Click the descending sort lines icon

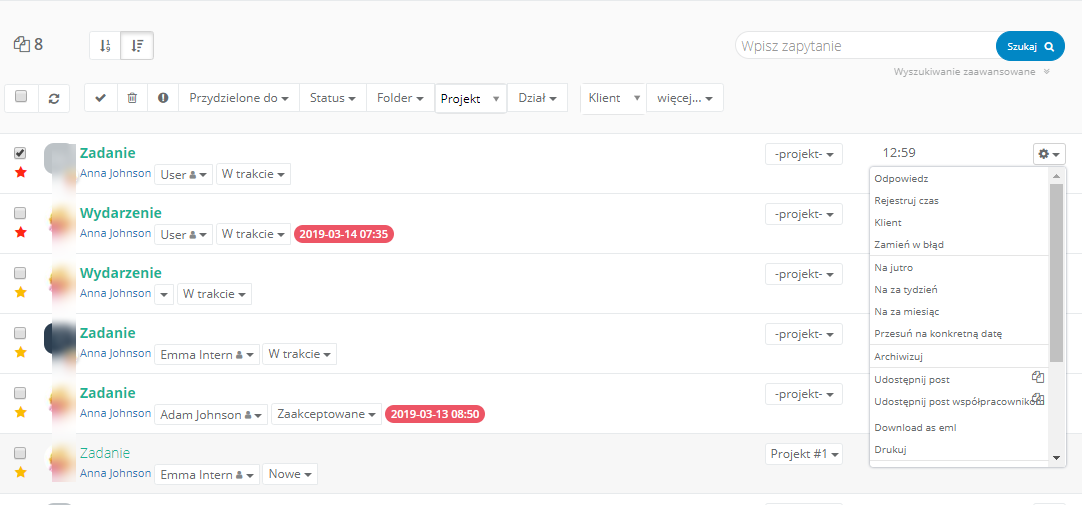(137, 46)
